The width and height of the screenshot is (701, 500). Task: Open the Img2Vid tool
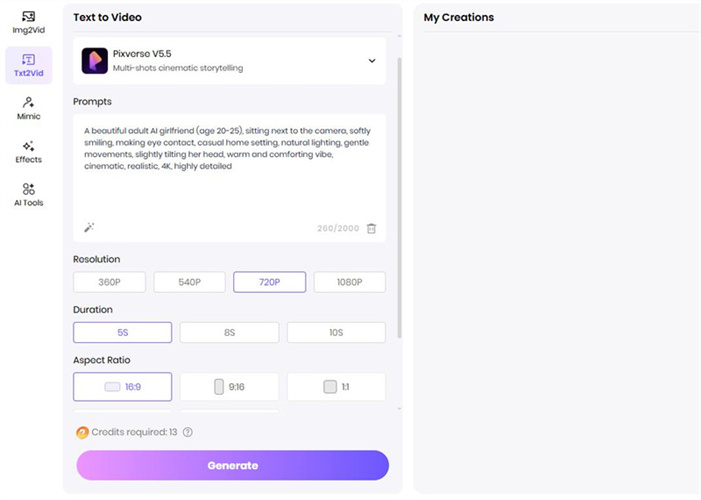coord(28,22)
